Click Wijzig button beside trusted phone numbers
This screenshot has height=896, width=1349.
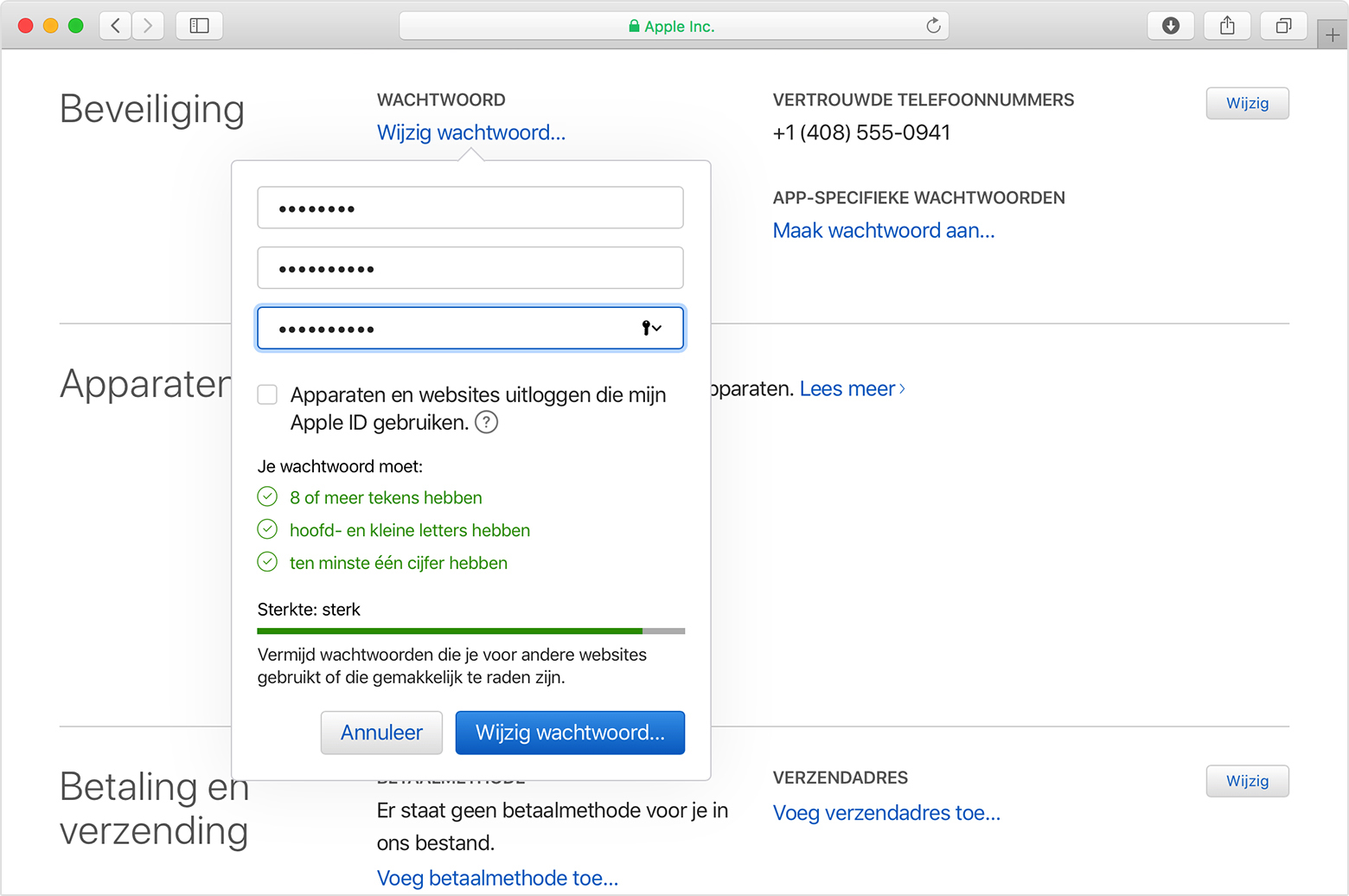(x=1247, y=104)
